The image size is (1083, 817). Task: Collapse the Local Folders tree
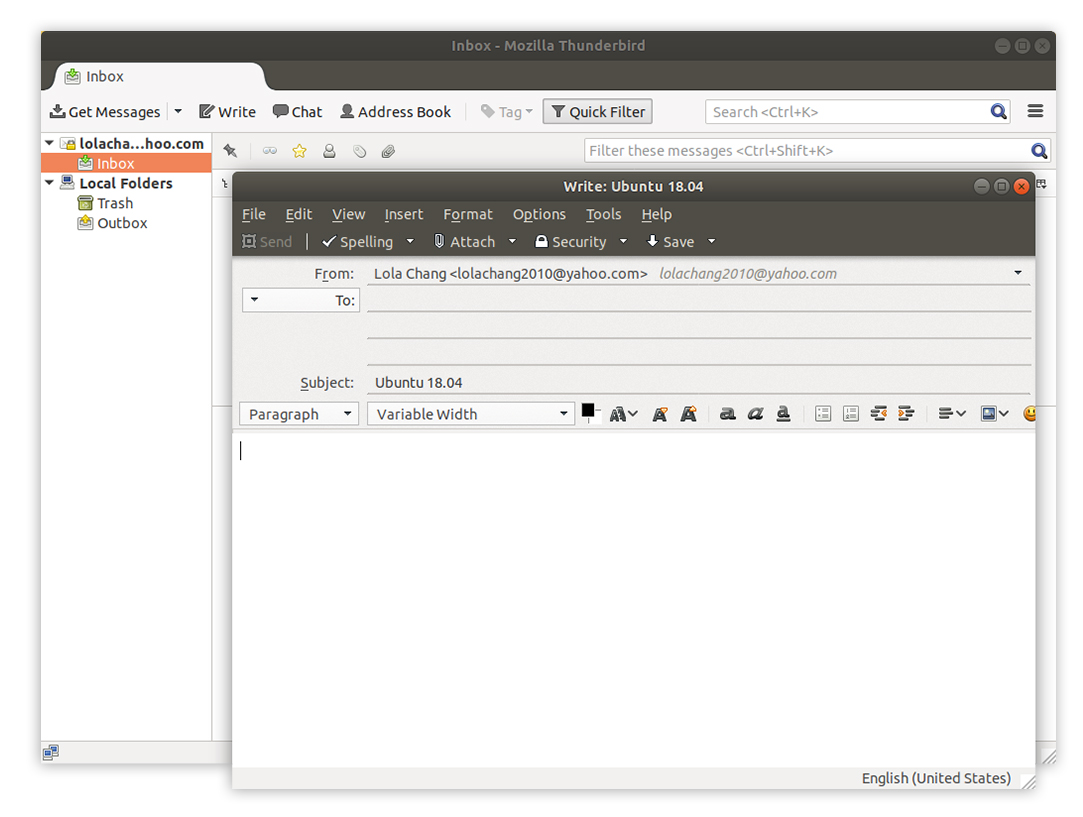49,183
